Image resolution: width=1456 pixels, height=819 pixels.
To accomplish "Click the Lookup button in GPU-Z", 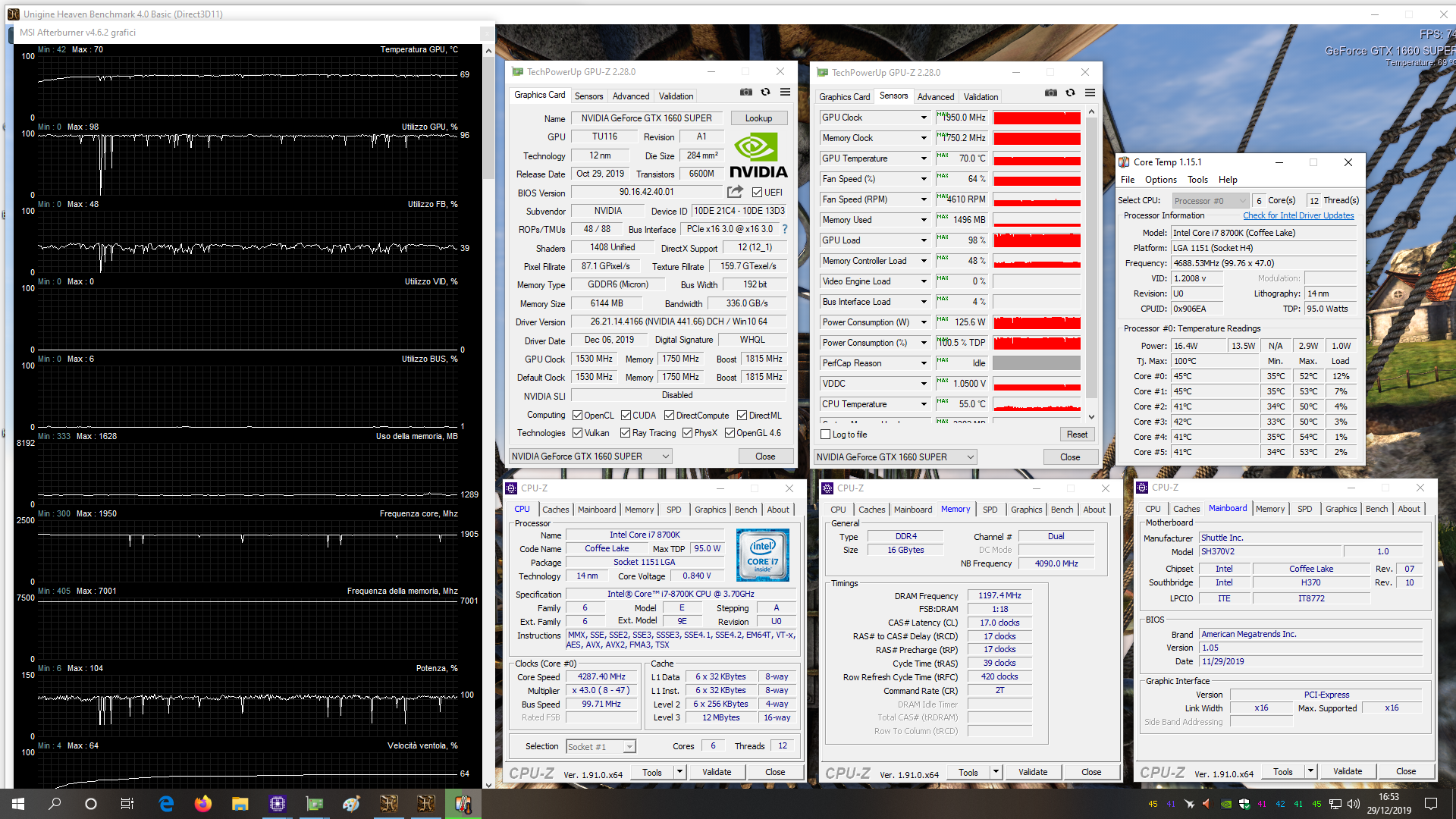I will tap(758, 118).
